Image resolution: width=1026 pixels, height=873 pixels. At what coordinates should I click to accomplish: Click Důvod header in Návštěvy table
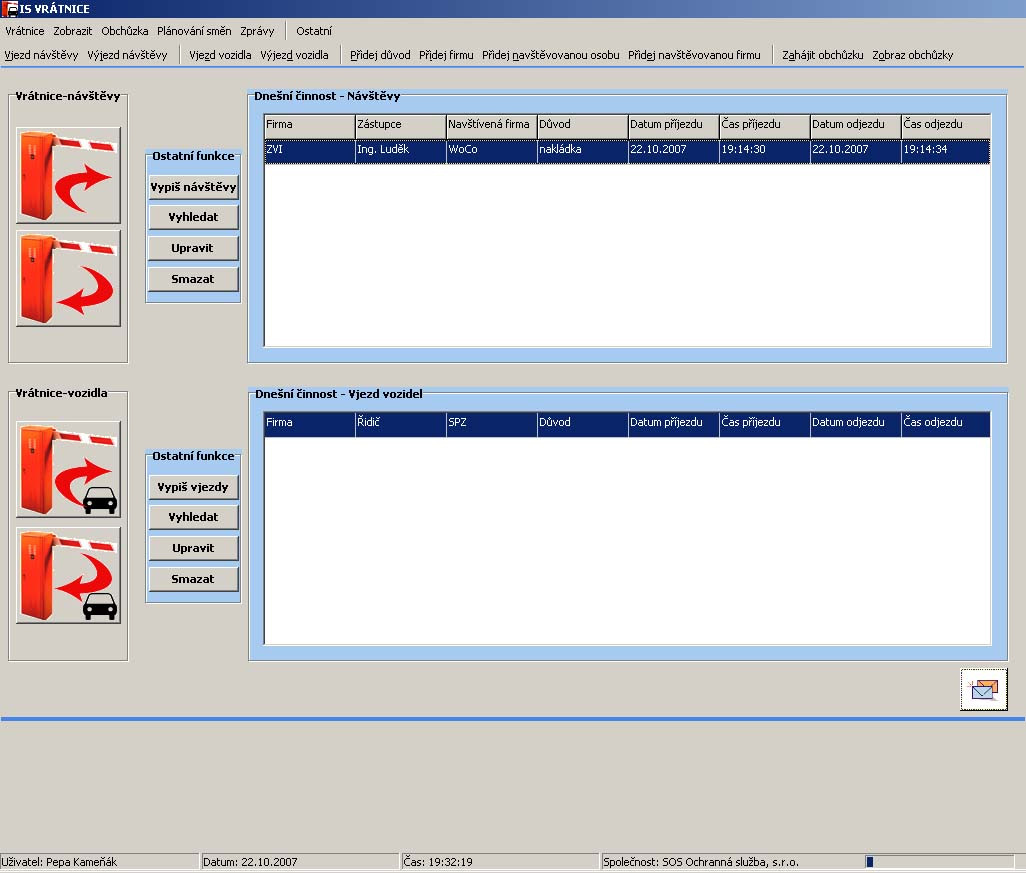582,126
